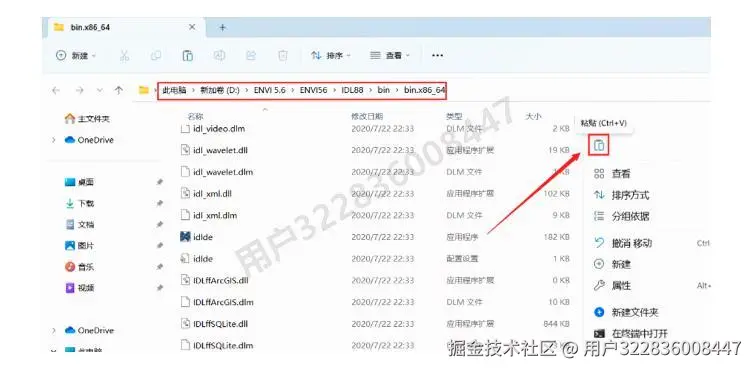Screen dimensions: 753x370
Task: Go back with the left arrow
Action: (x=56, y=90)
